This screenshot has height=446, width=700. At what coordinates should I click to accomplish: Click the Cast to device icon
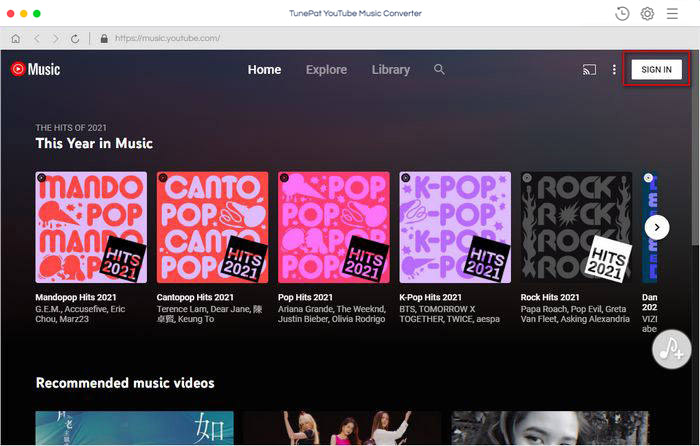589,69
